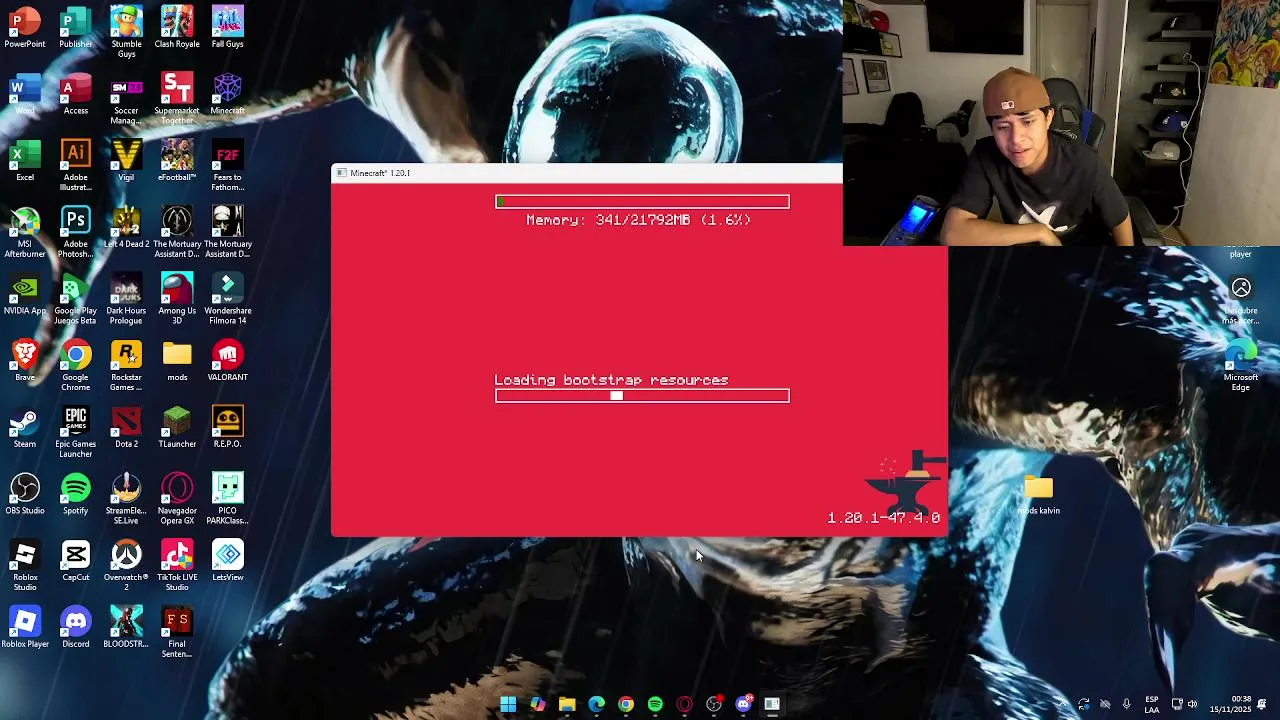Viewport: 1280px width, 720px height.
Task: Select the StreamElements SE.Live icon
Action: [126, 498]
